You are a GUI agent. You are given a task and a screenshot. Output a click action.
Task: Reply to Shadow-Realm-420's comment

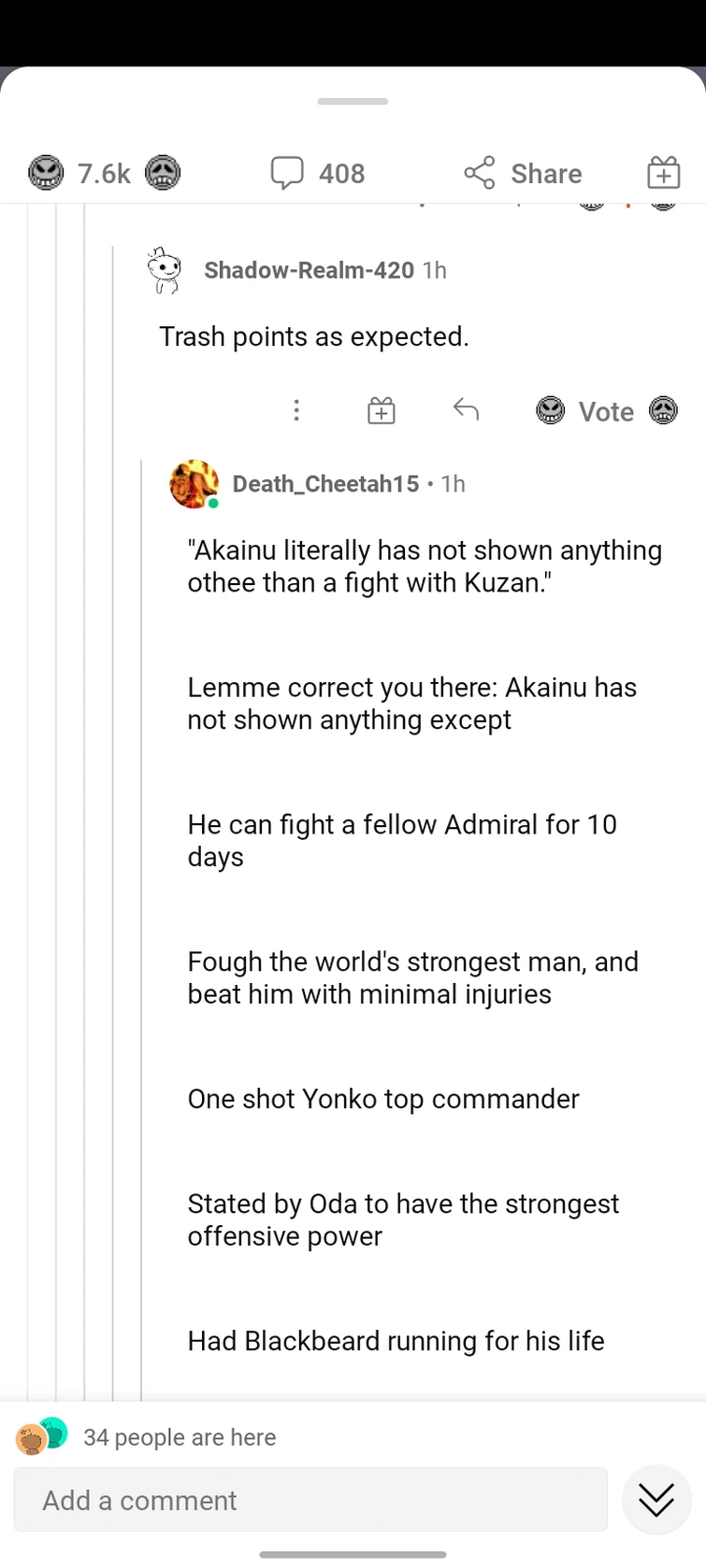coord(466,410)
